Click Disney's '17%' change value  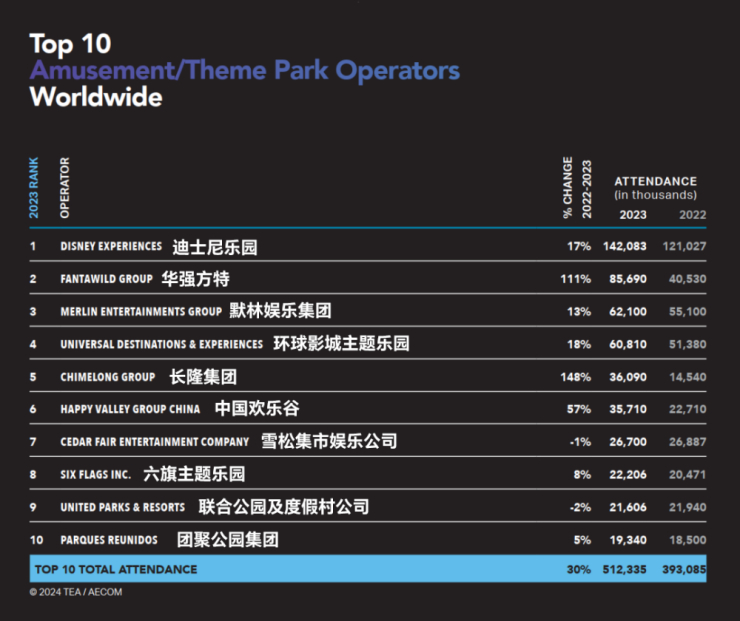click(579, 246)
